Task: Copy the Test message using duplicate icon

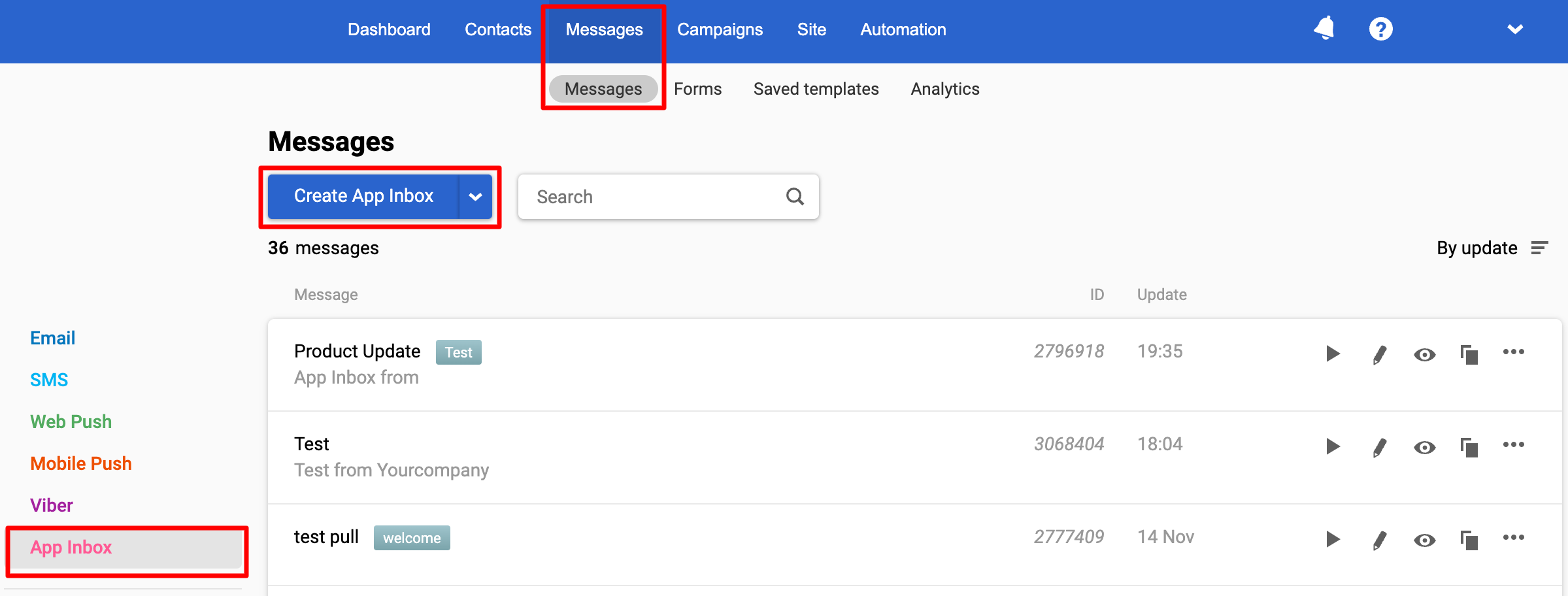Action: (1469, 448)
